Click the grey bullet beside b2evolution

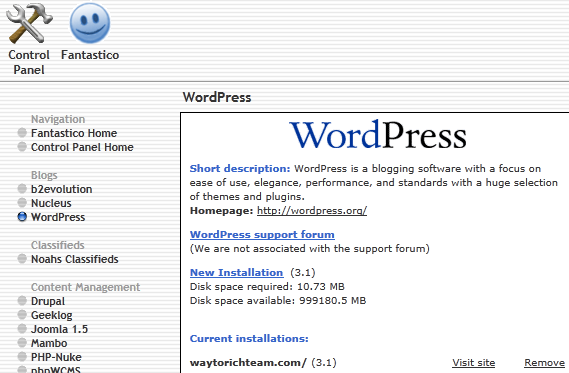point(22,189)
